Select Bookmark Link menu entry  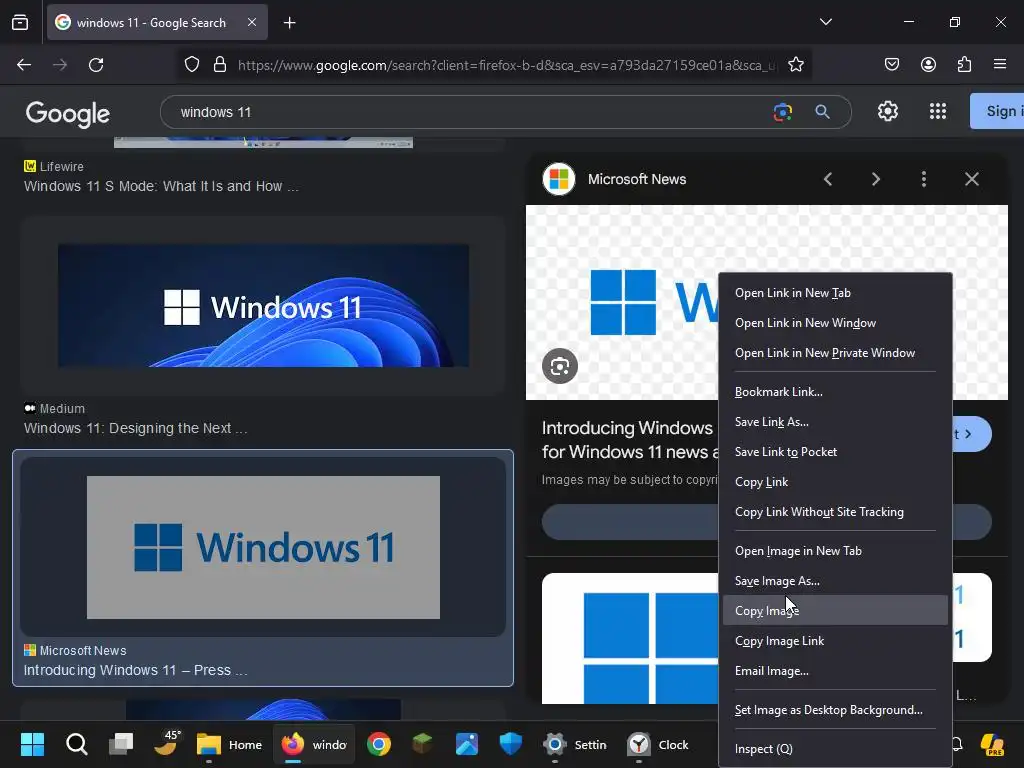835,392
